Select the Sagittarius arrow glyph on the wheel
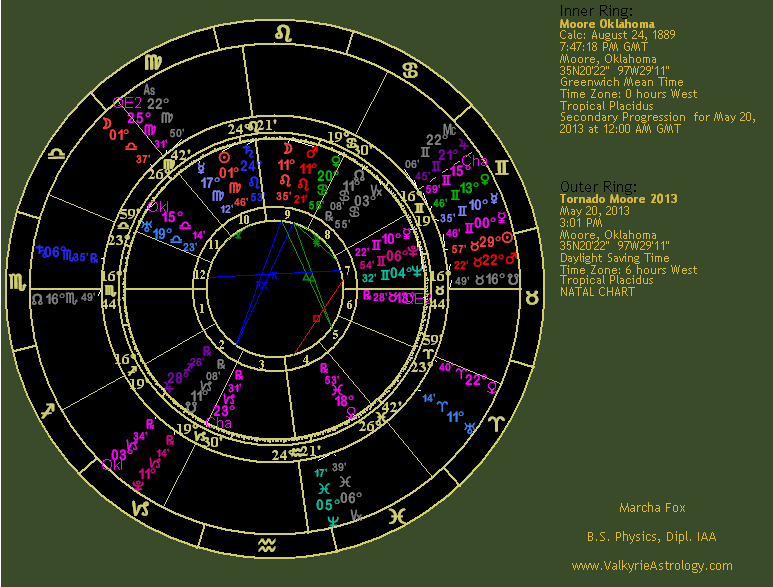This screenshot has height=587, width=773. 45,411
